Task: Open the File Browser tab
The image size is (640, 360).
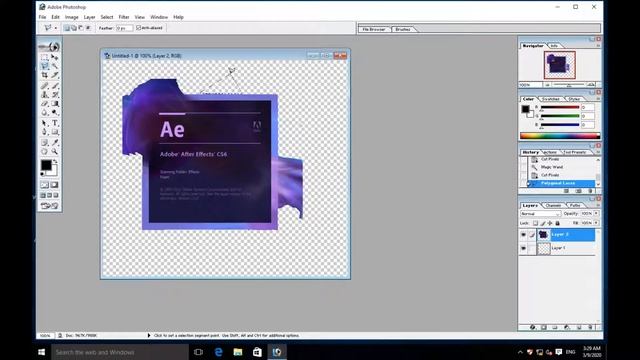Action: [373, 29]
